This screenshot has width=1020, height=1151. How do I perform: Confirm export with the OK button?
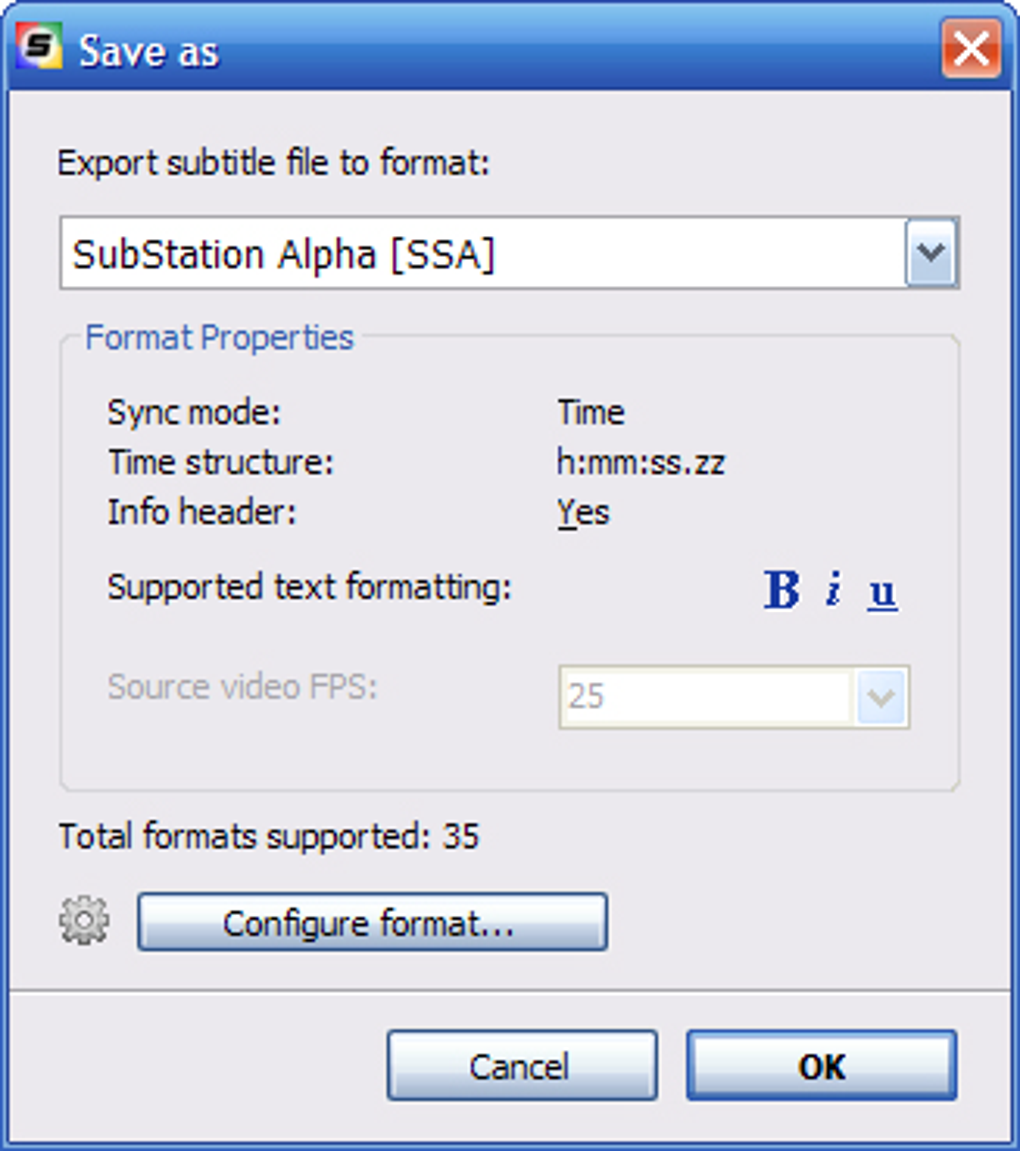[x=821, y=1066]
